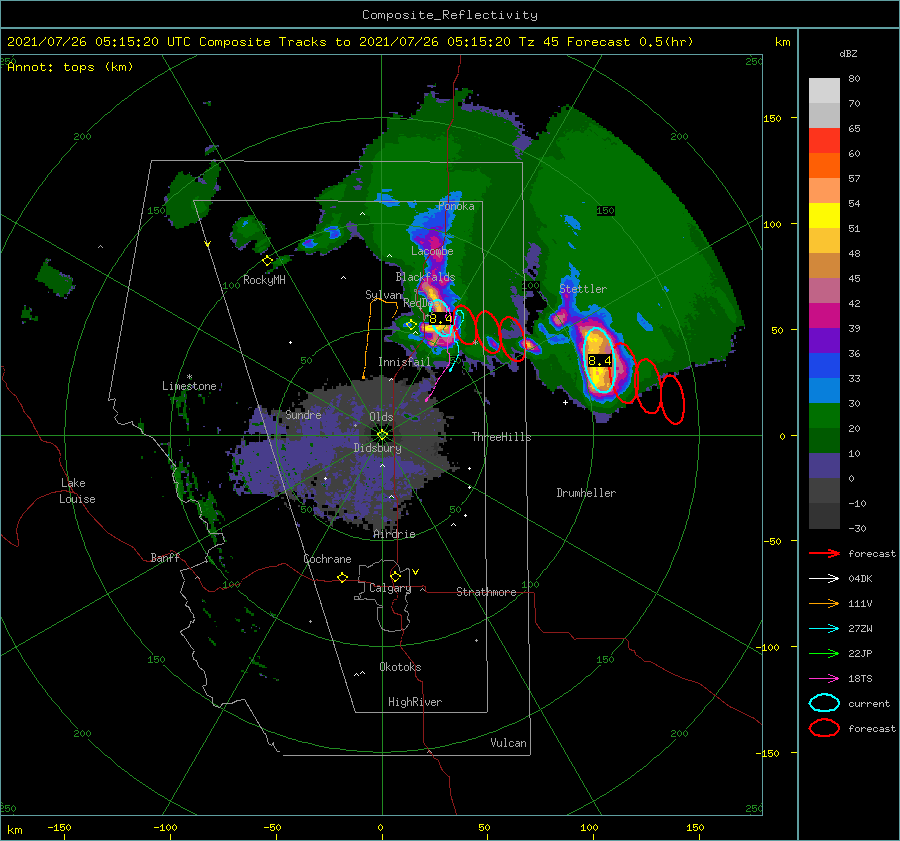This screenshot has width=900, height=841.
Task: Click the UTC timestamp header line
Action: [350, 42]
